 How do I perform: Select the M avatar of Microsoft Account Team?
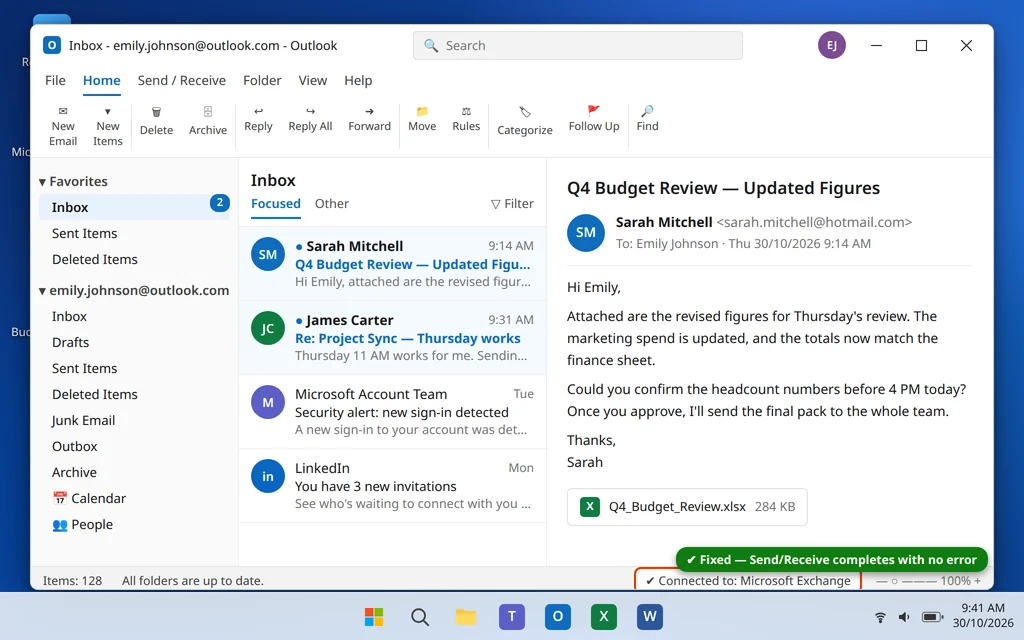[x=268, y=402]
